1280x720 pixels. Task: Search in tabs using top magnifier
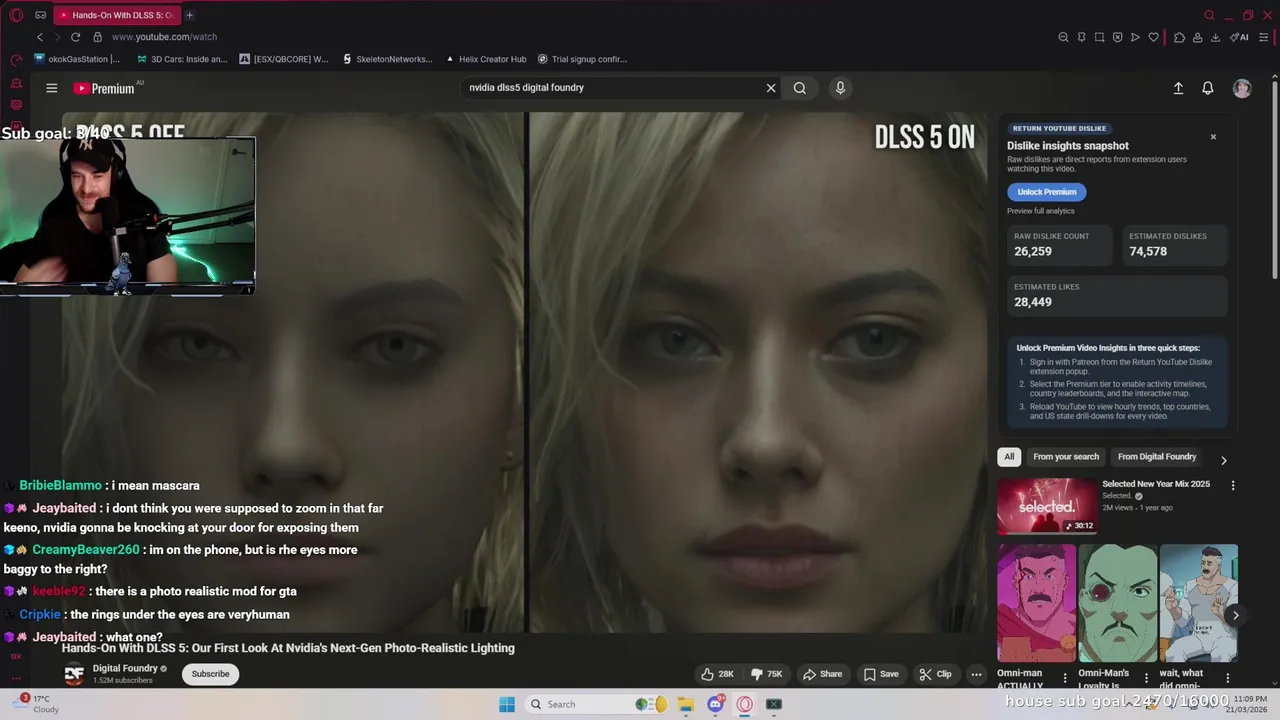pos(1209,15)
